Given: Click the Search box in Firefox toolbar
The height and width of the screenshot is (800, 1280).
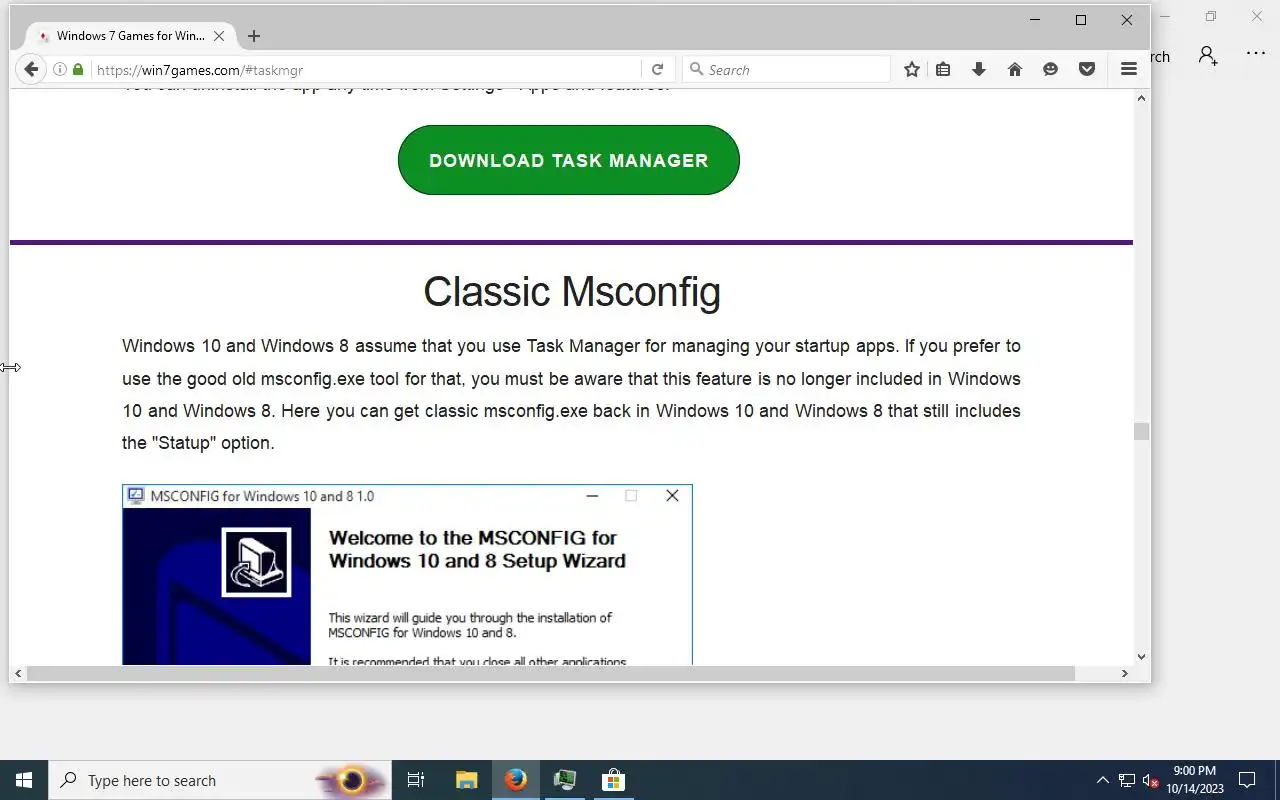Looking at the screenshot, I should pos(787,70).
